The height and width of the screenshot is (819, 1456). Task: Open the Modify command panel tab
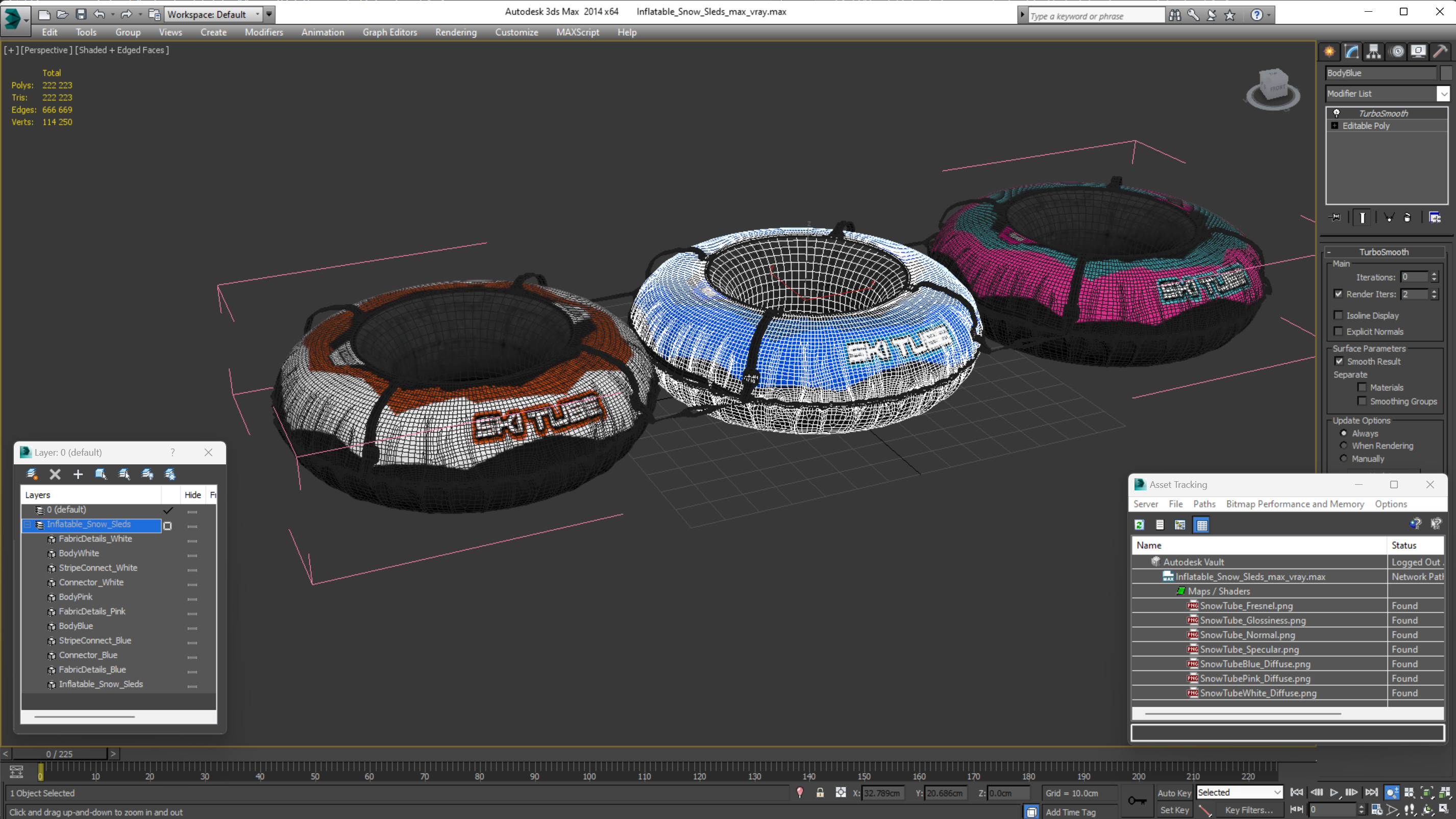point(1351,52)
